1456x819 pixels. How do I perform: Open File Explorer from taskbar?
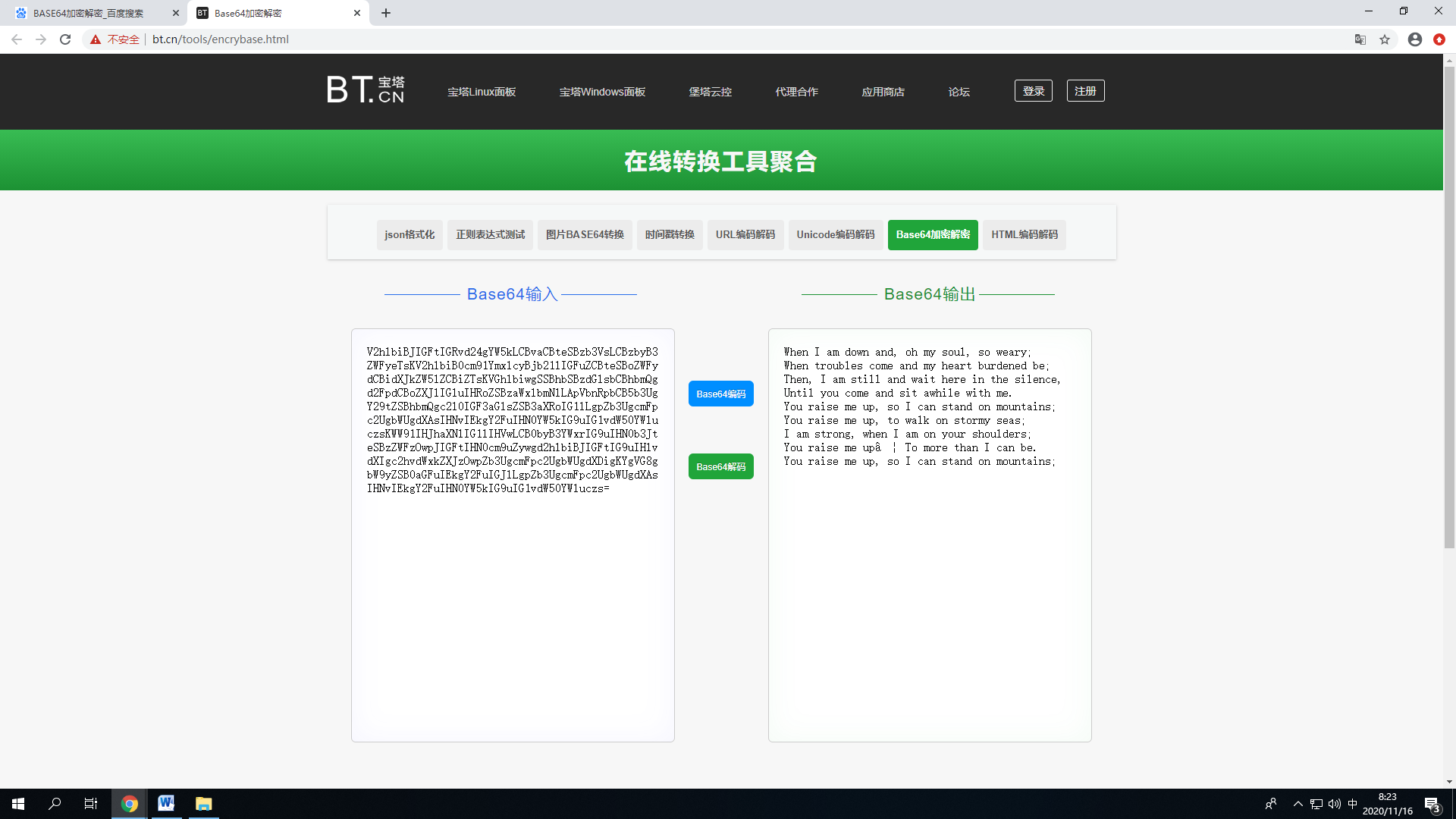(203, 803)
